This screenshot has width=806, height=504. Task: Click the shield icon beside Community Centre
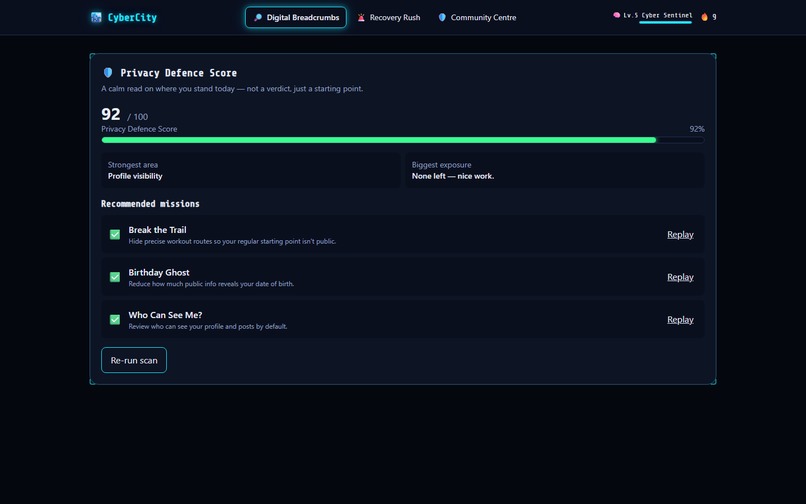(x=442, y=17)
